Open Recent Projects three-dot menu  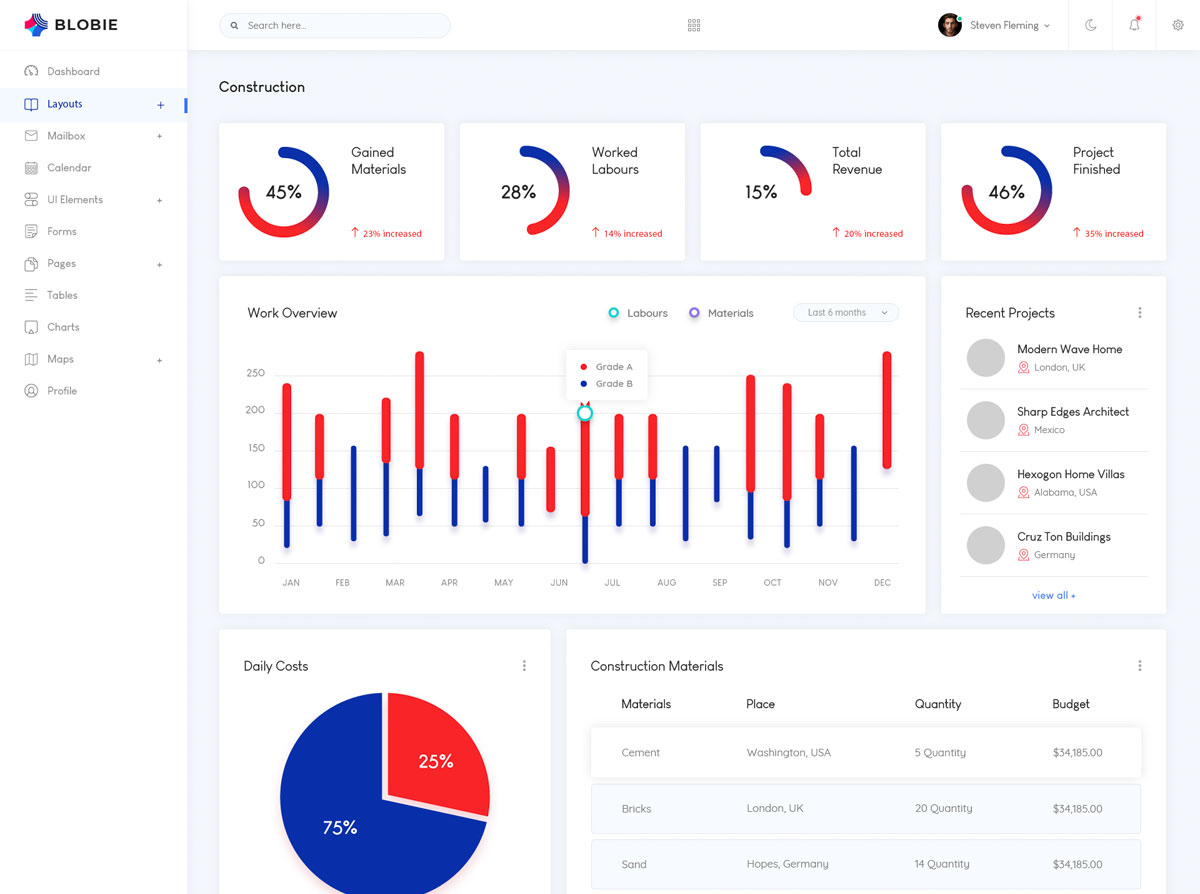1139,313
